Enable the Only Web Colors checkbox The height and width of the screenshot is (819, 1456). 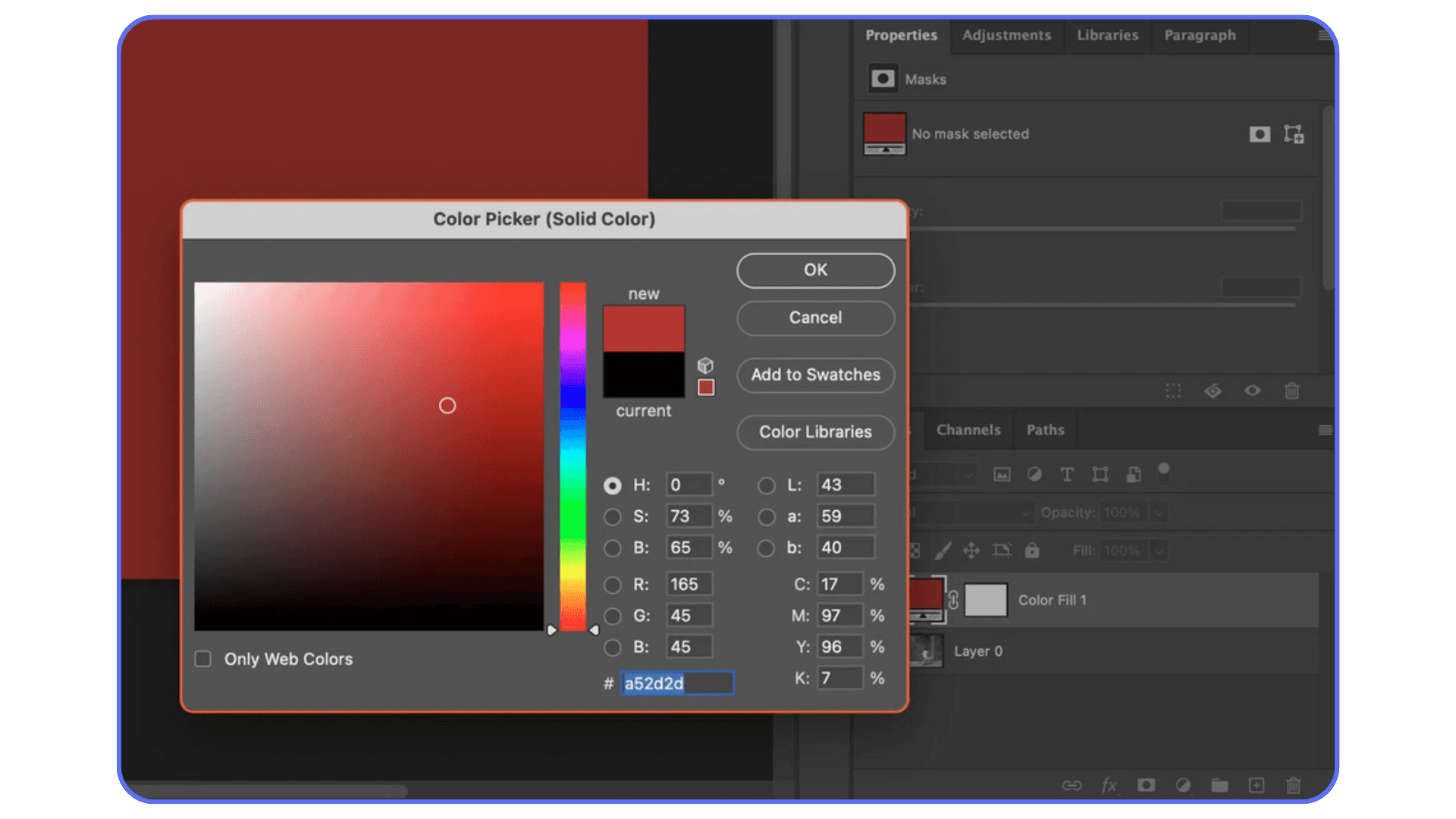pos(202,658)
